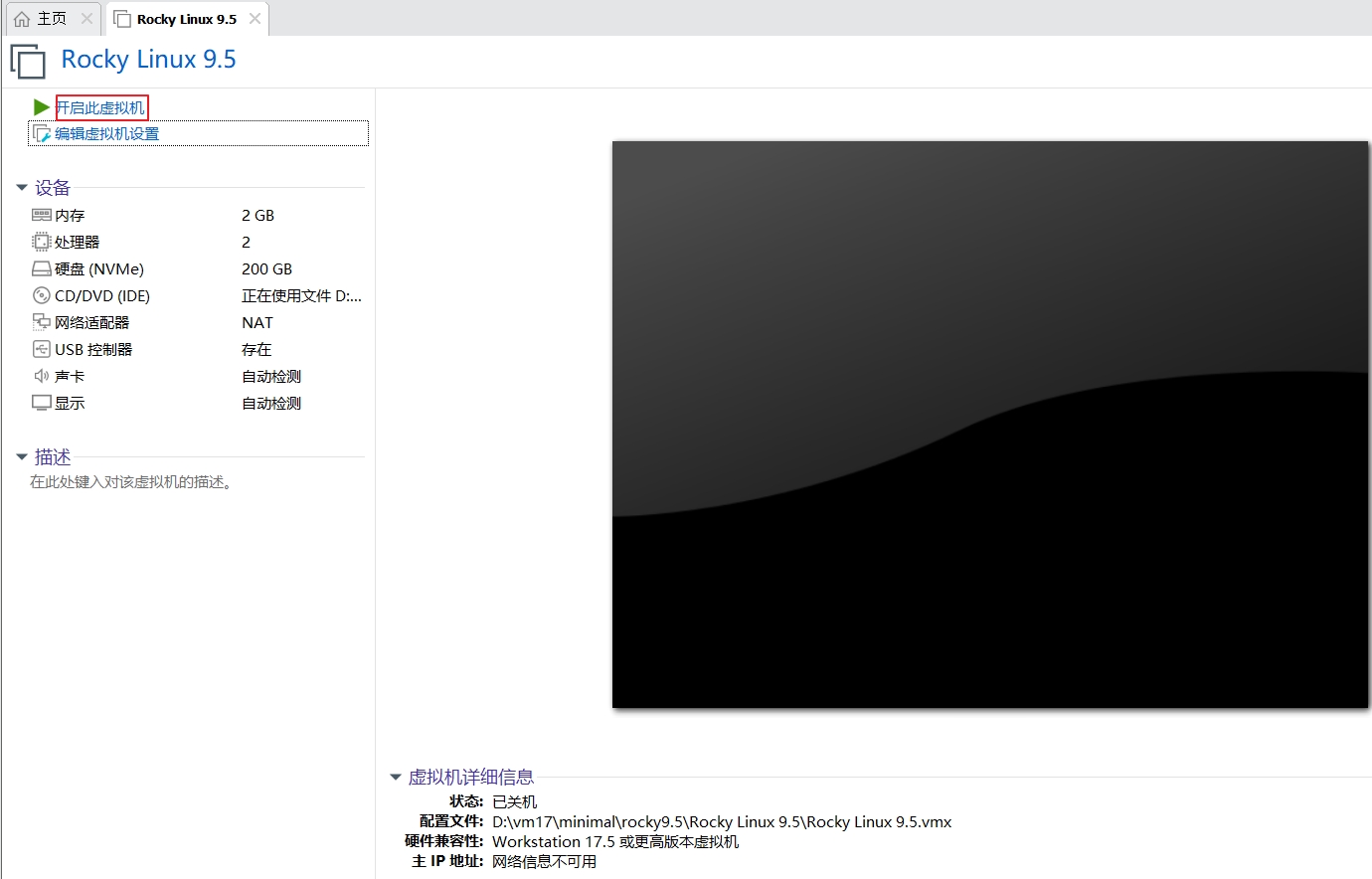Click 自动检测 value for sound card
1372x879 pixels.
click(x=271, y=376)
